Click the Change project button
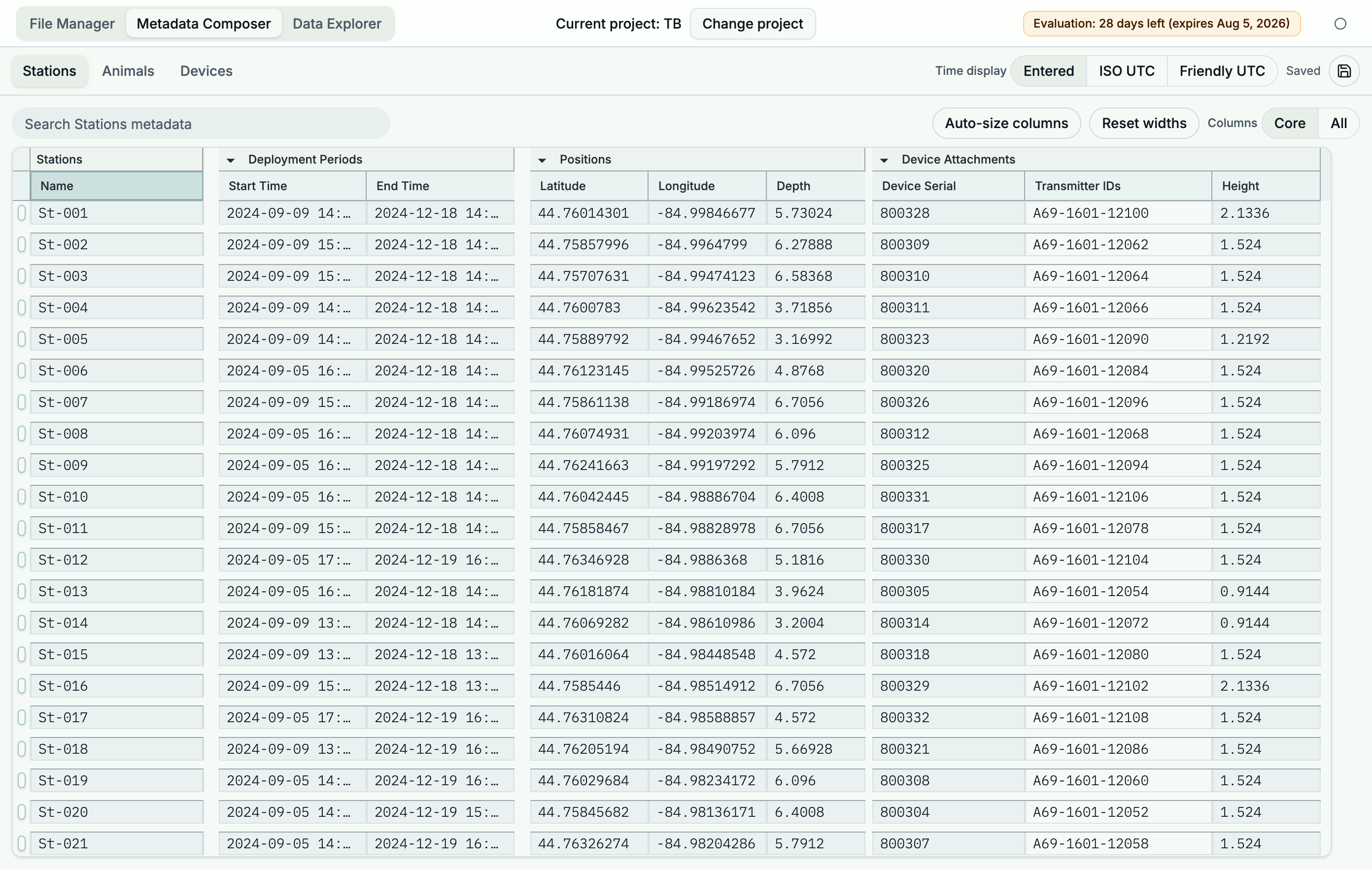The height and width of the screenshot is (869, 1372). coord(752,24)
